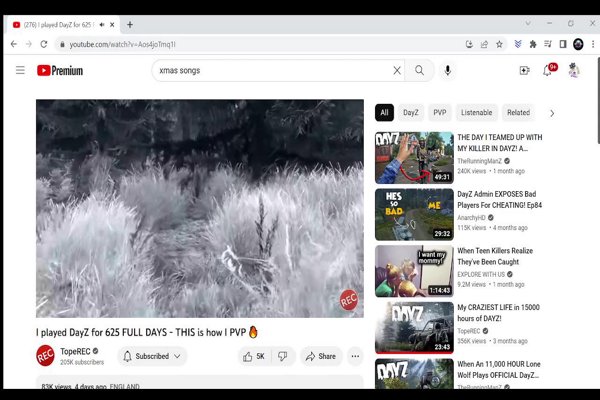Screen dimensions: 600x400
Task: Open the Create video icon
Action: (x=524, y=70)
